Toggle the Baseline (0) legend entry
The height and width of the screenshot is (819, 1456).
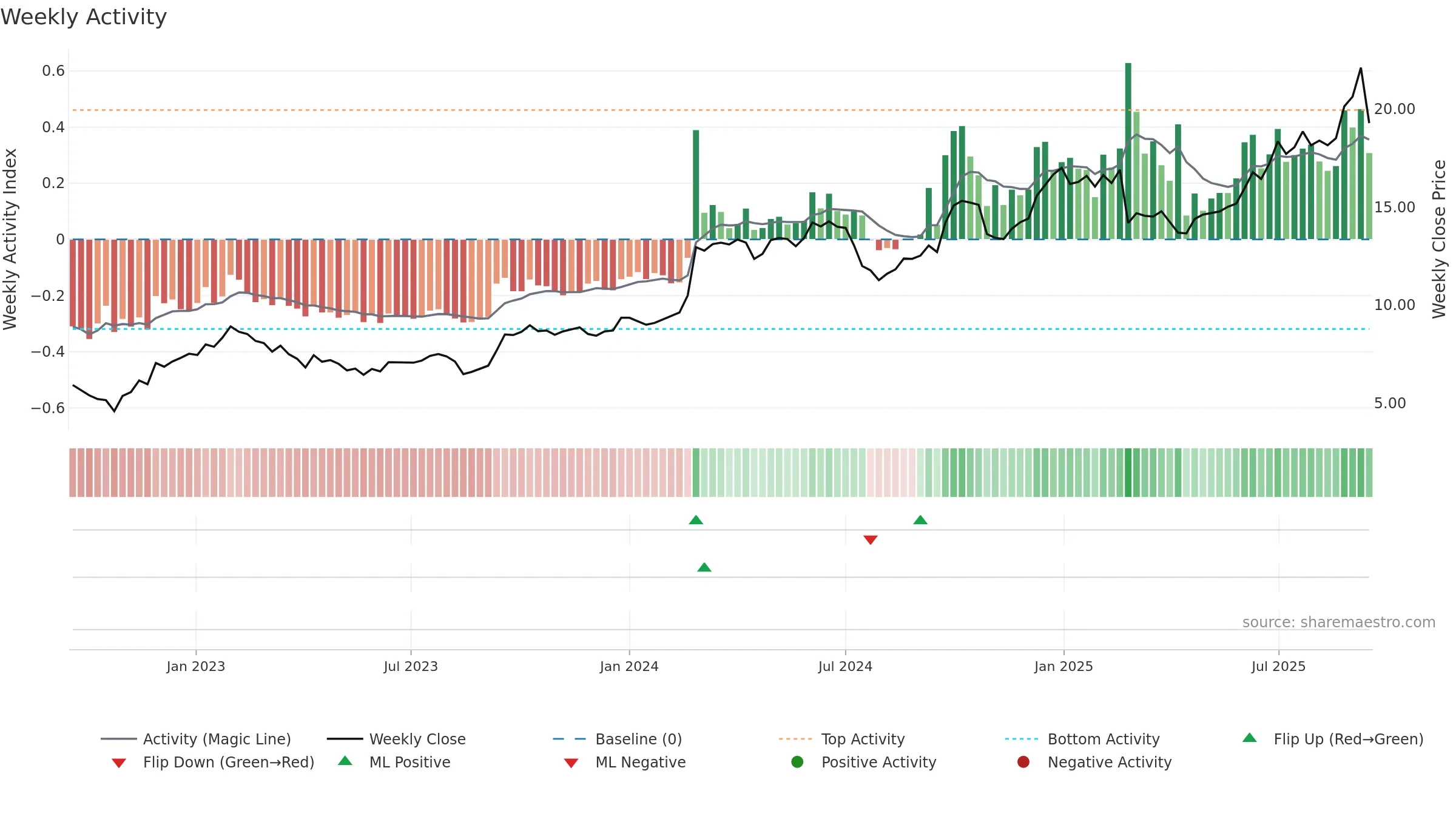(618, 739)
